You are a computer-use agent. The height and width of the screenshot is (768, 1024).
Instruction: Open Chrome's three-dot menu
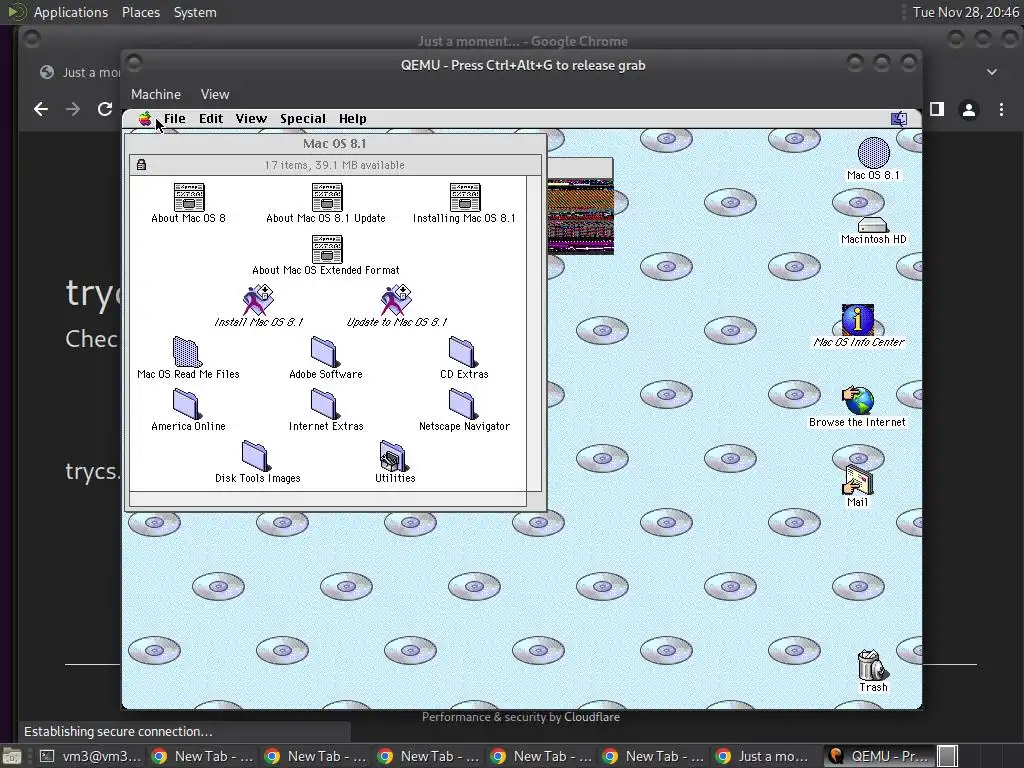coord(1001,110)
